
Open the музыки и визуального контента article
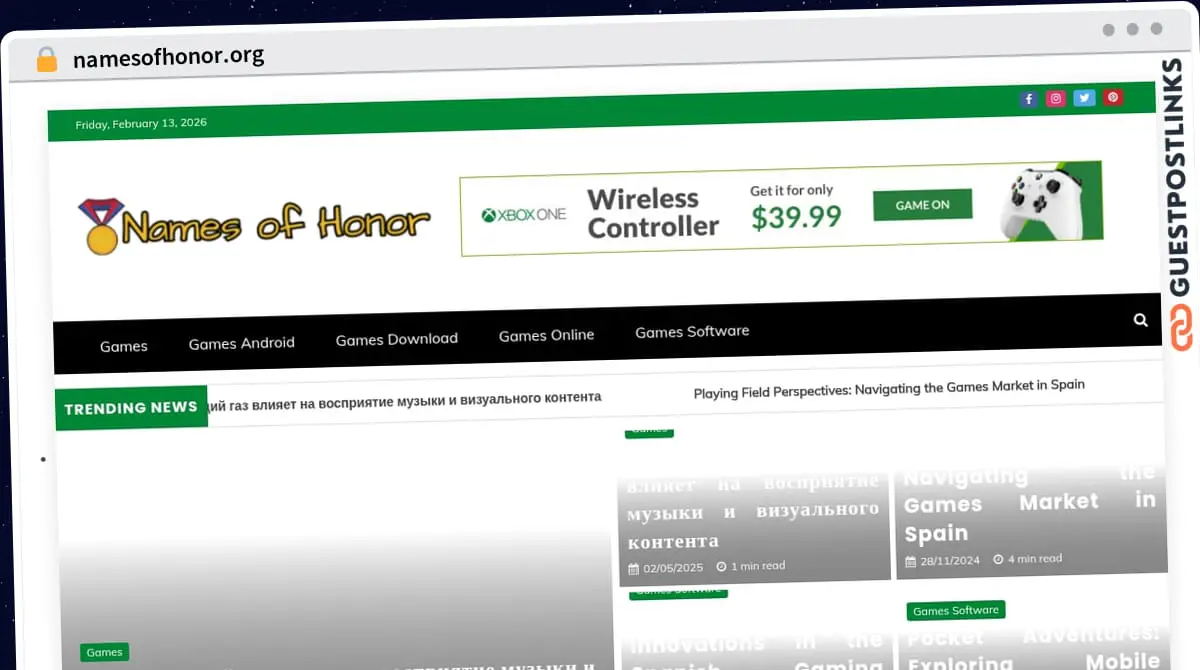(x=753, y=512)
